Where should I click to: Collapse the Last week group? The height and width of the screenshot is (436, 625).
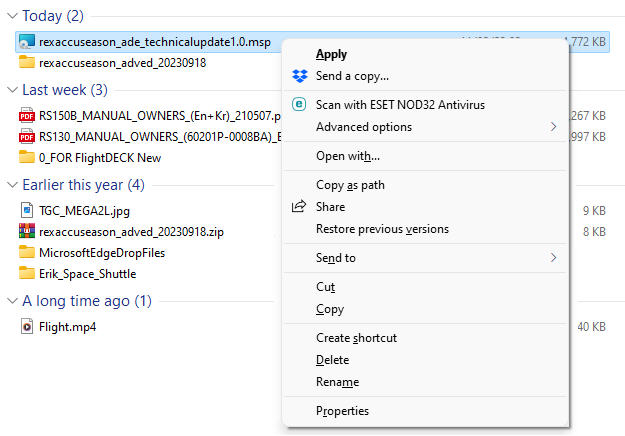coord(12,90)
